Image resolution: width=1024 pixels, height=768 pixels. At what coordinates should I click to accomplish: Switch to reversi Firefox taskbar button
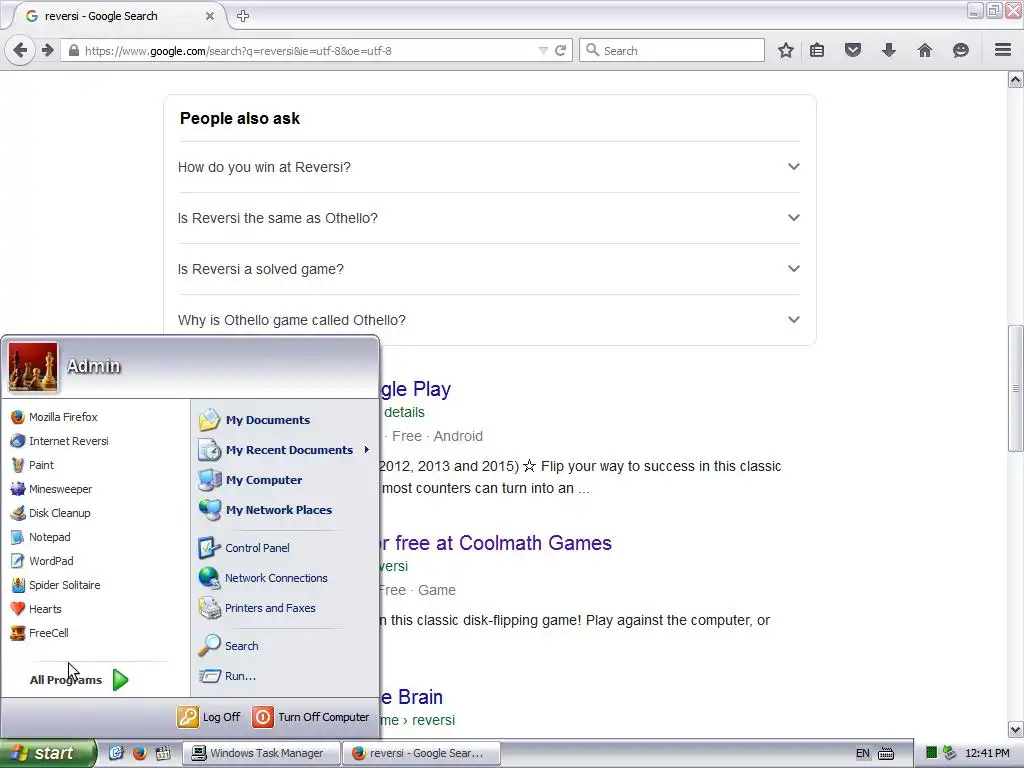point(421,753)
